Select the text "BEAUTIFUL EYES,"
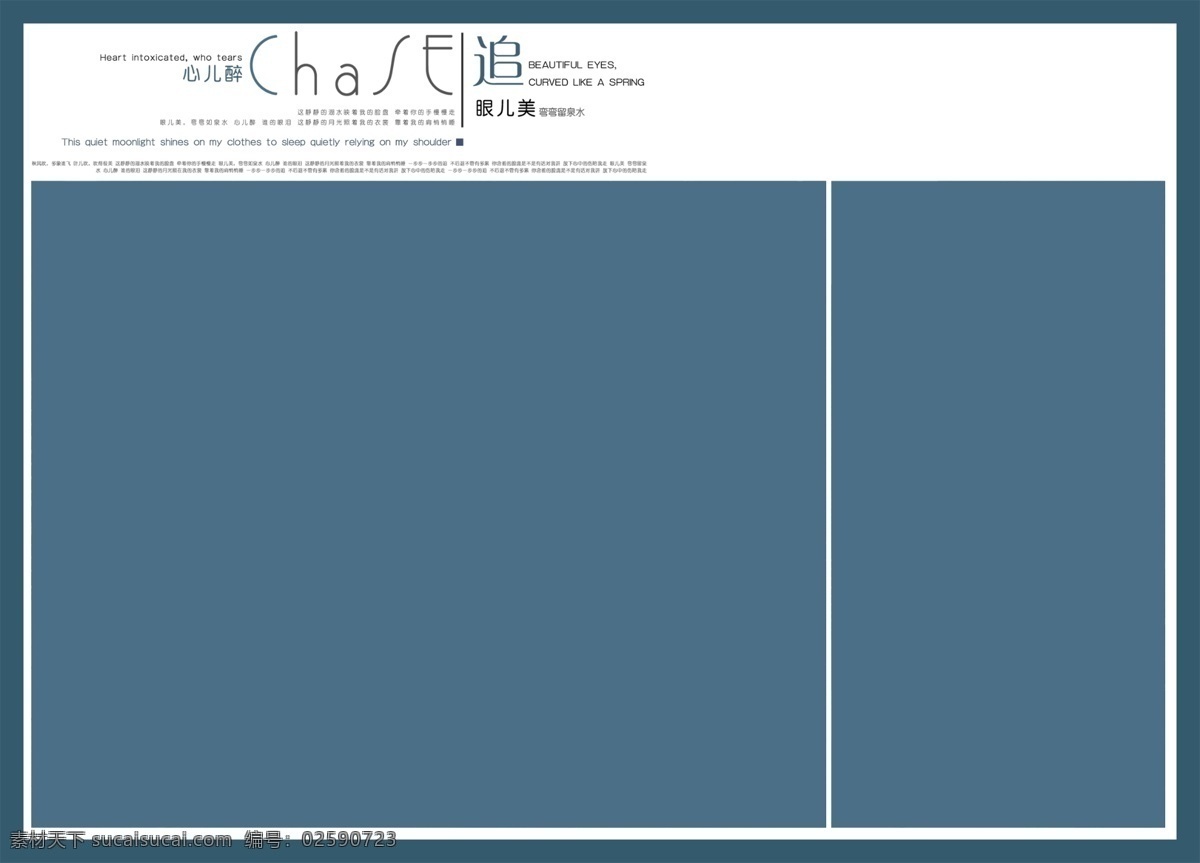 click(x=573, y=65)
